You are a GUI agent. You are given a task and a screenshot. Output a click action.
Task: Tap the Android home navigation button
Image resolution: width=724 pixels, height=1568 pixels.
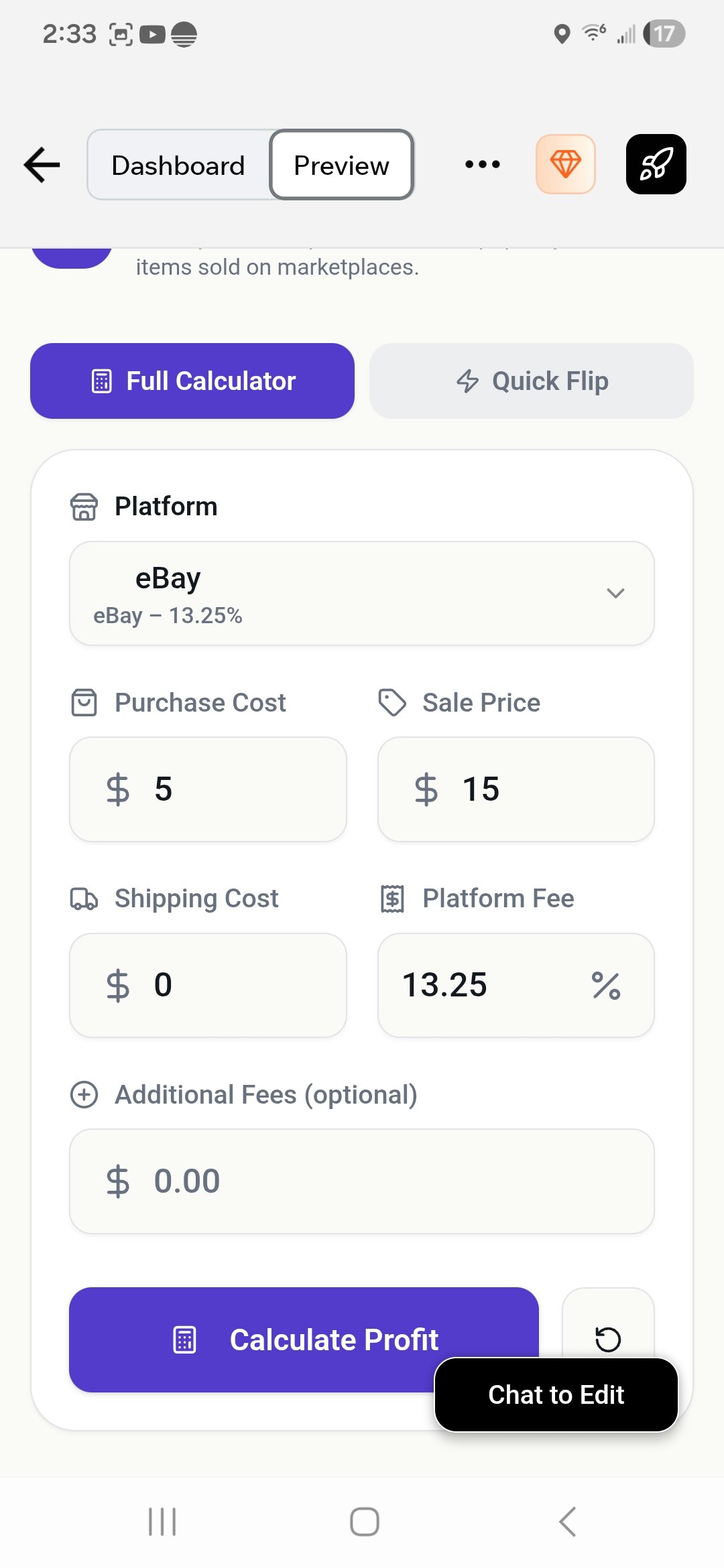point(364,1522)
